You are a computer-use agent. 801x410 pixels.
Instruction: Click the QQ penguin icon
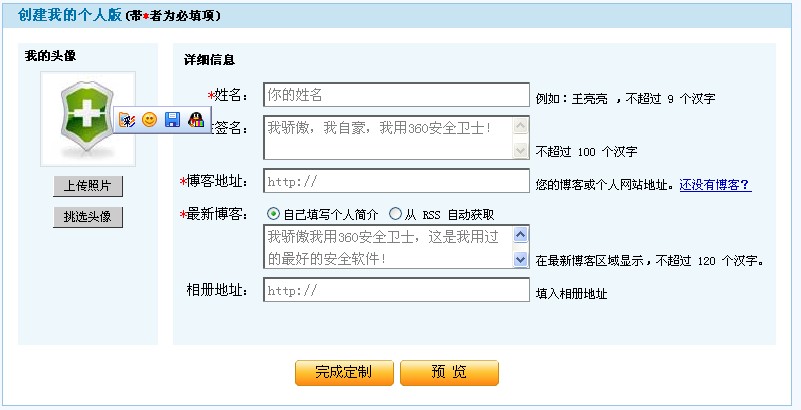[196, 120]
